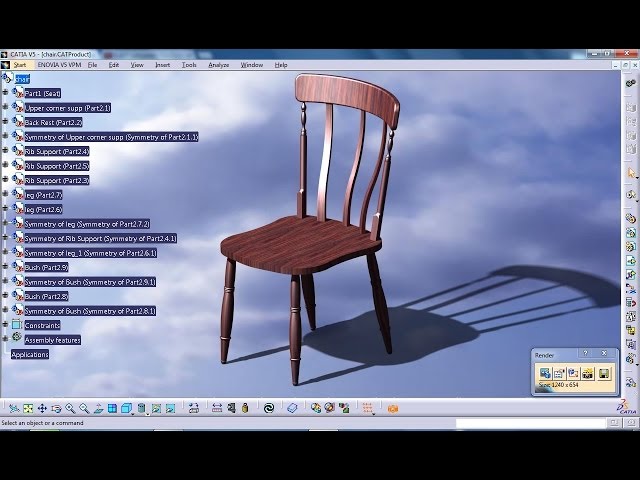Select Bush (Part2.8) tree item
This screenshot has height=480, width=640.
click(46, 296)
